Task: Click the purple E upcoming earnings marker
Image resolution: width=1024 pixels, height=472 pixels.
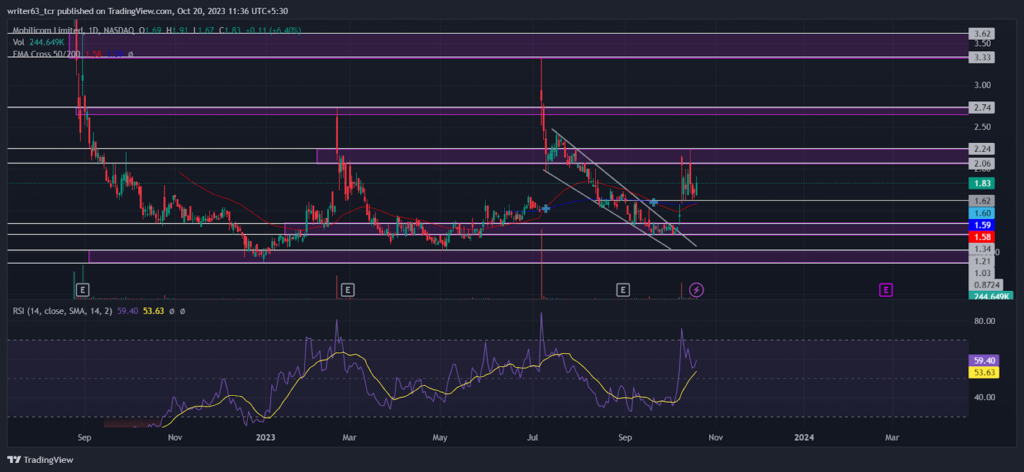Action: (886, 289)
